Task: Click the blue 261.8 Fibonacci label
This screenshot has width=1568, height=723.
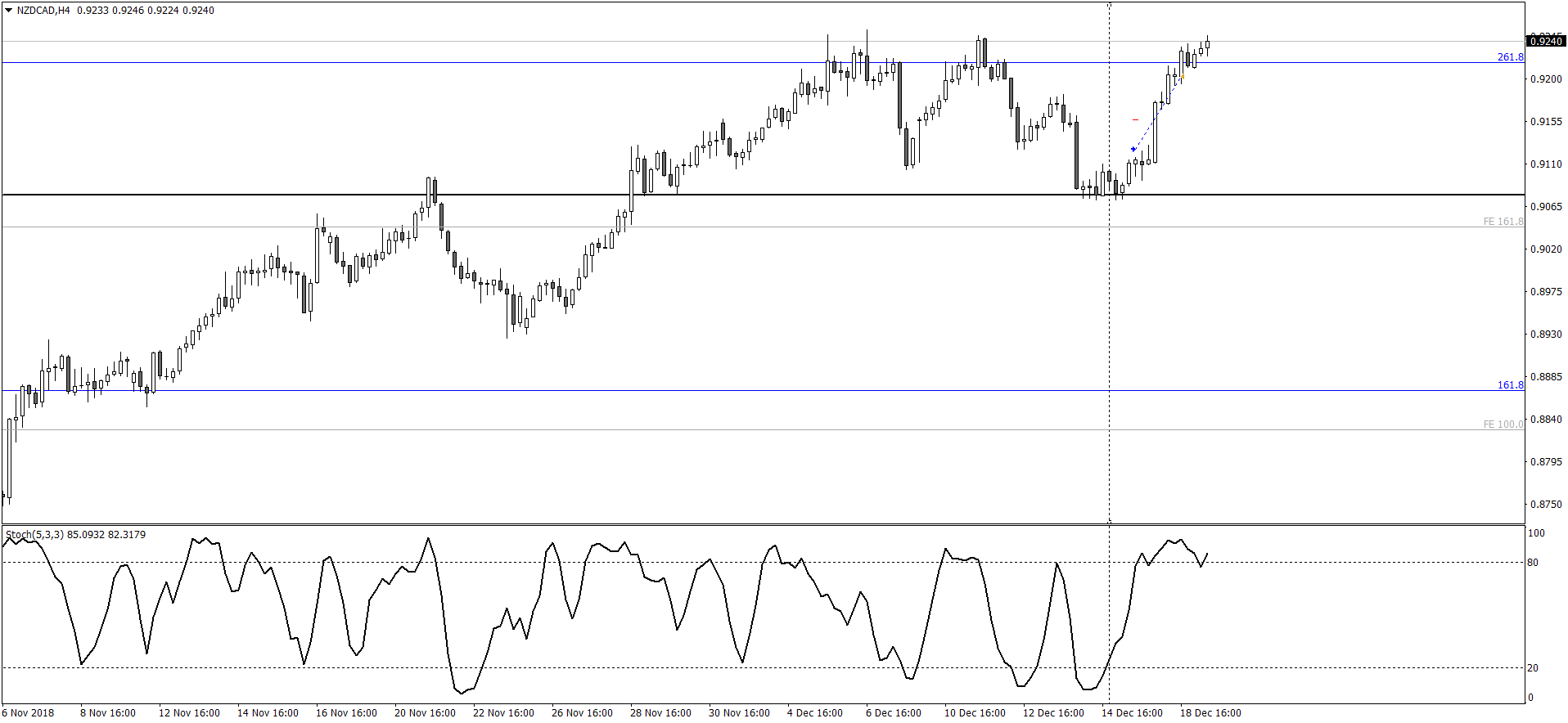Action: pos(1510,57)
